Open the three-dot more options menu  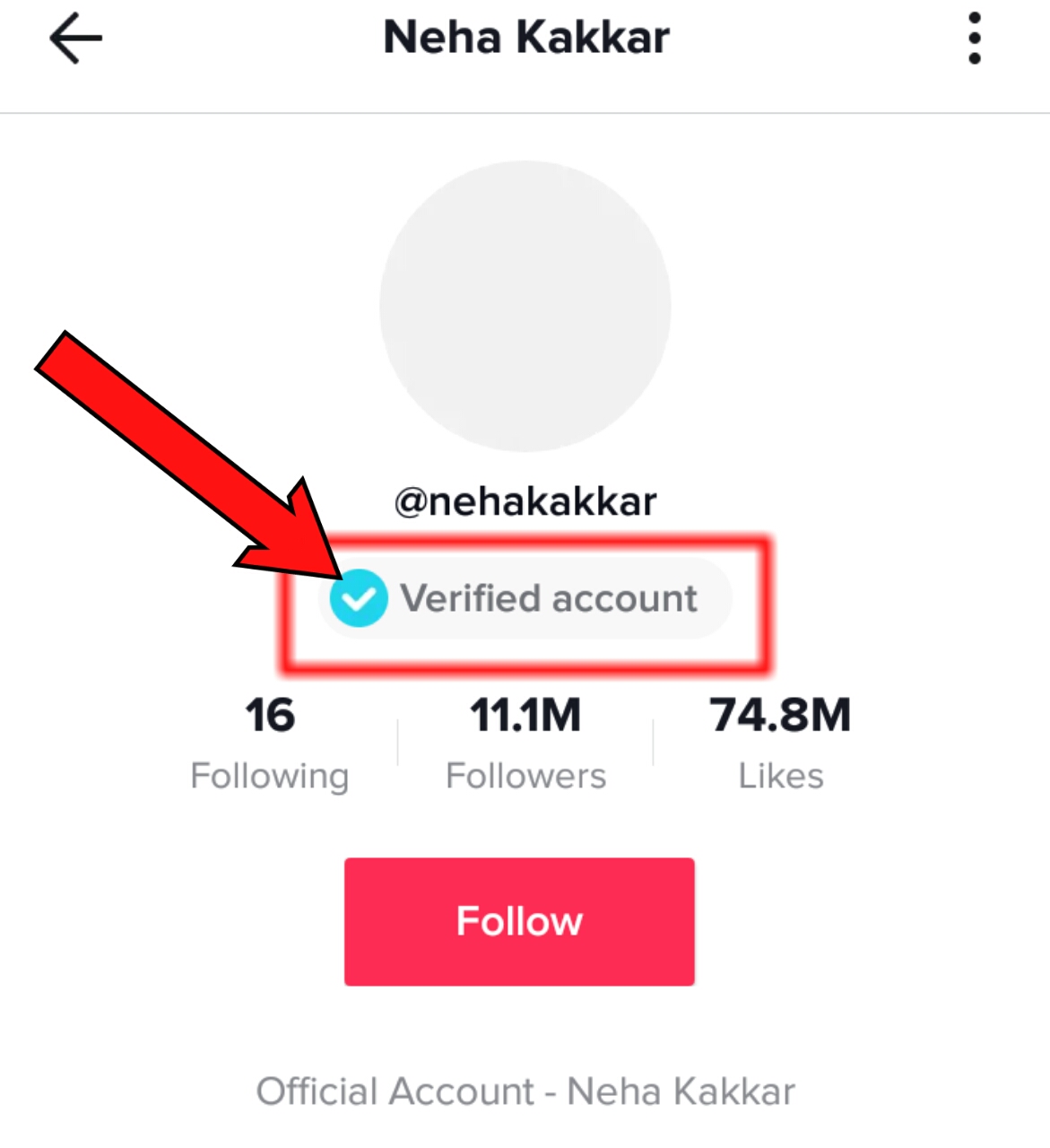(x=975, y=39)
